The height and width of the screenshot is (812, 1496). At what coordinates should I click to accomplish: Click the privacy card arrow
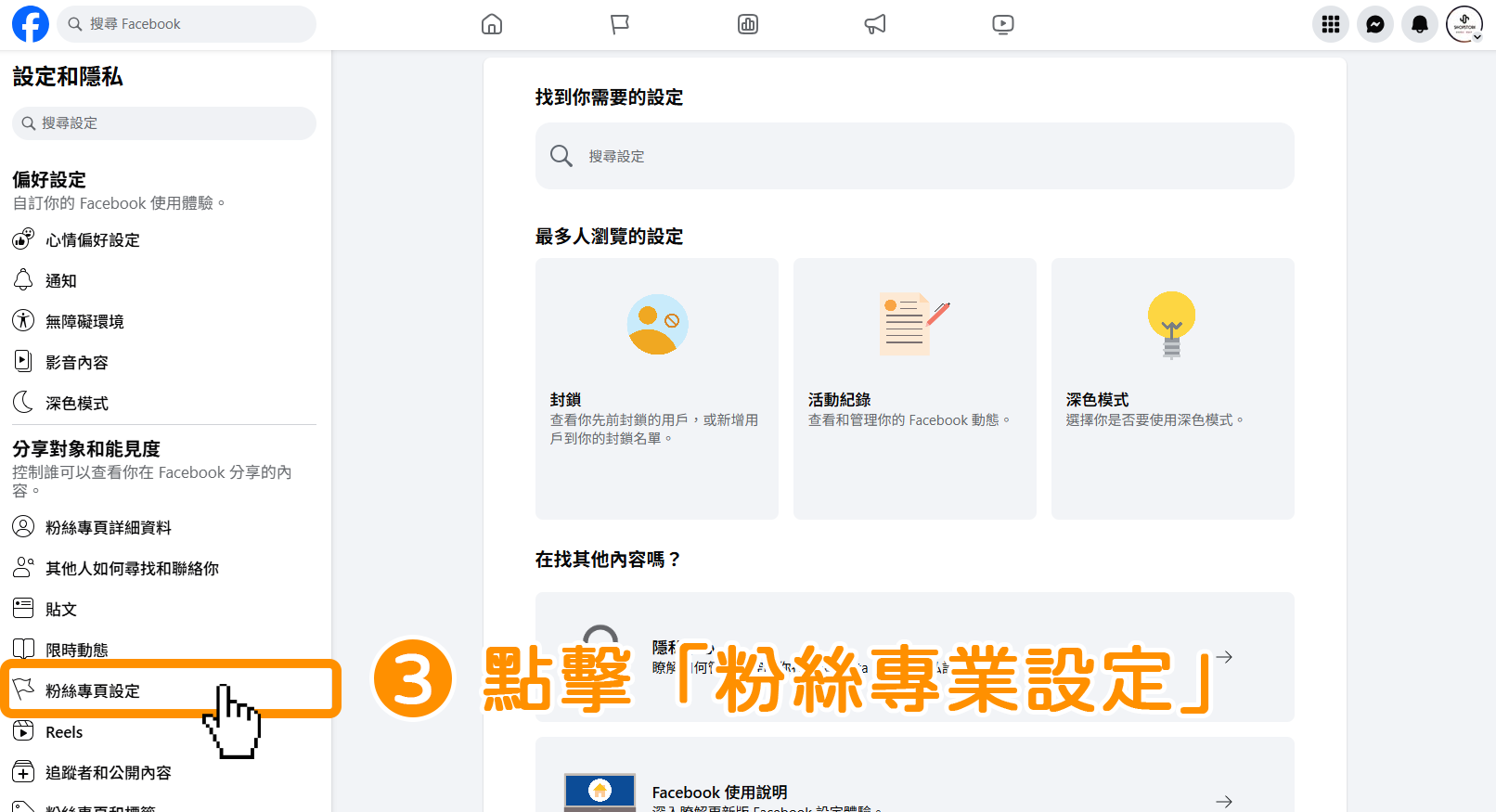coord(1225,657)
